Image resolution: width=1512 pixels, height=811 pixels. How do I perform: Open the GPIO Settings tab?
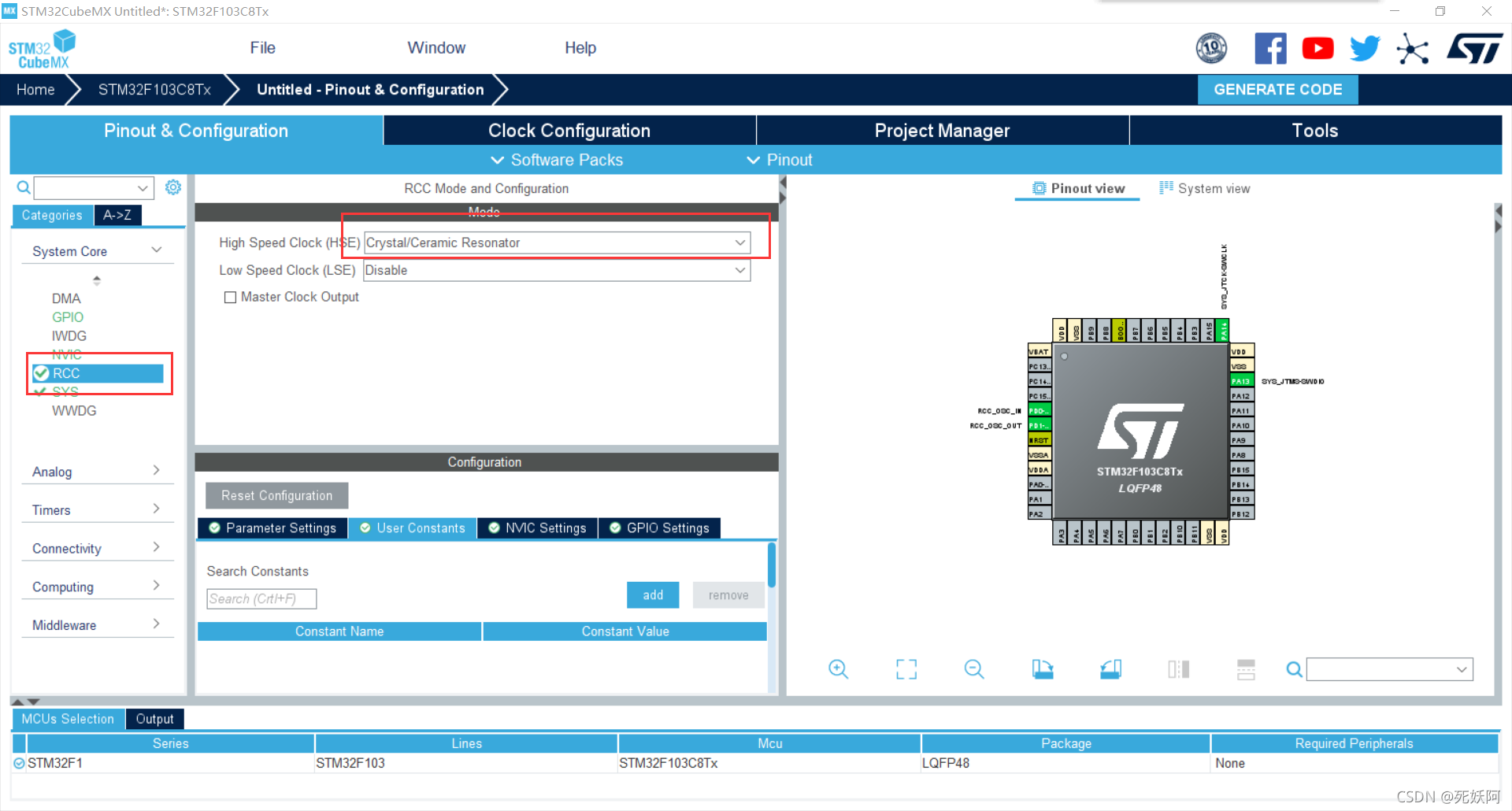pos(660,528)
